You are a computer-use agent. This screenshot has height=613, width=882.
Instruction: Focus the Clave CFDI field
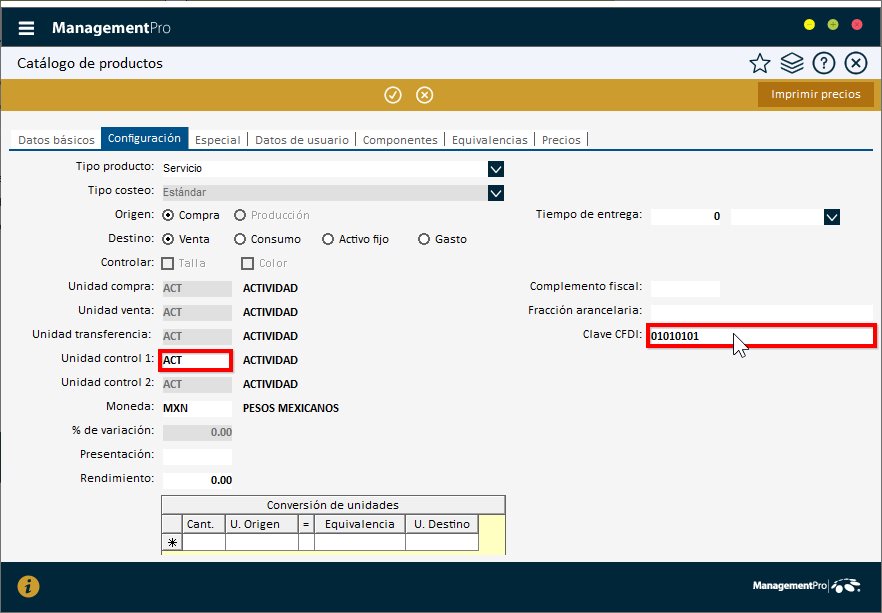tap(761, 336)
